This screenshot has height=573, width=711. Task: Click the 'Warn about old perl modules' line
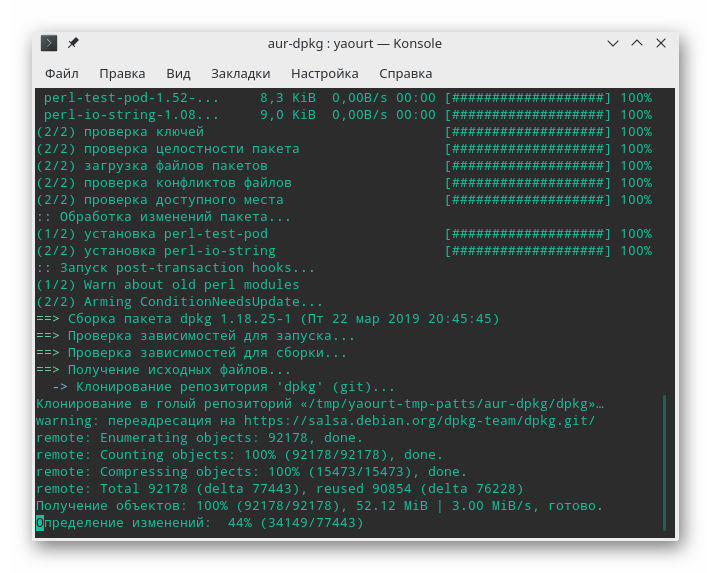point(167,285)
